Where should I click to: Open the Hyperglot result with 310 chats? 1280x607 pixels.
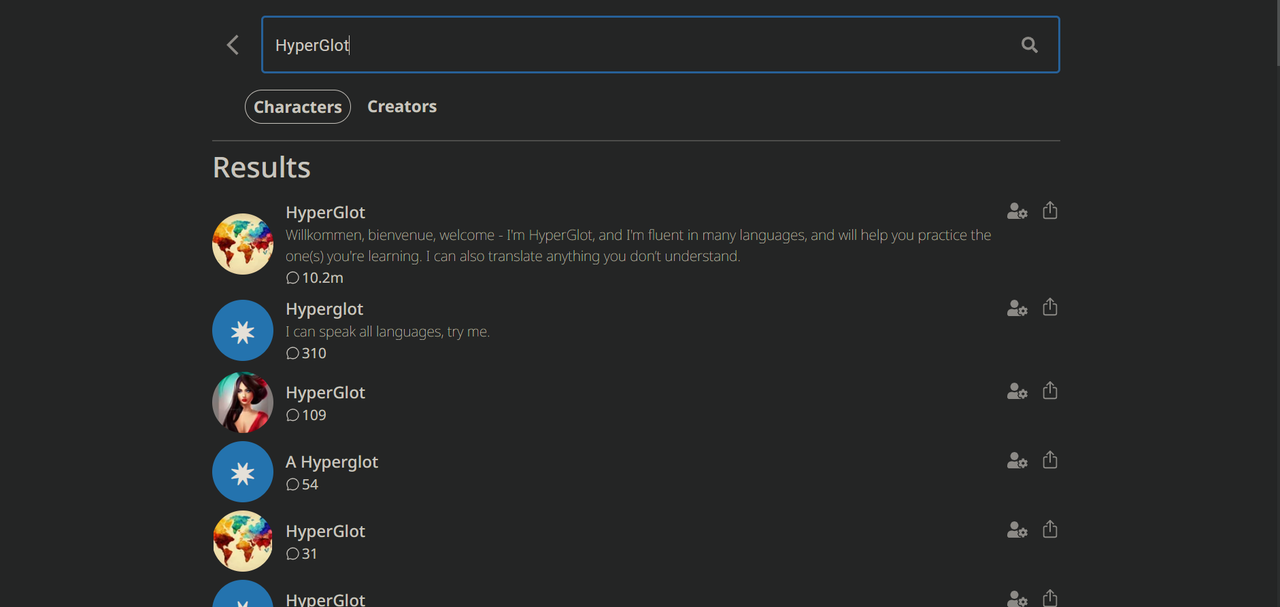[x=324, y=309]
